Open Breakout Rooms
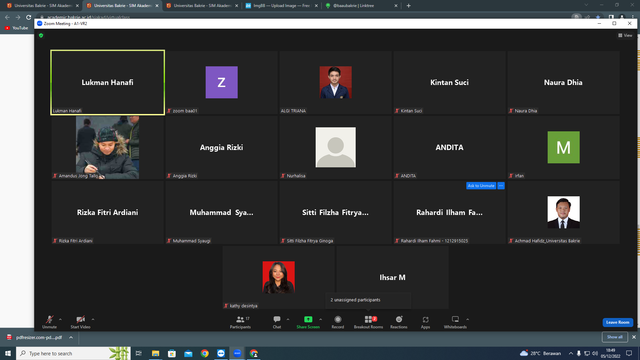 368,322
